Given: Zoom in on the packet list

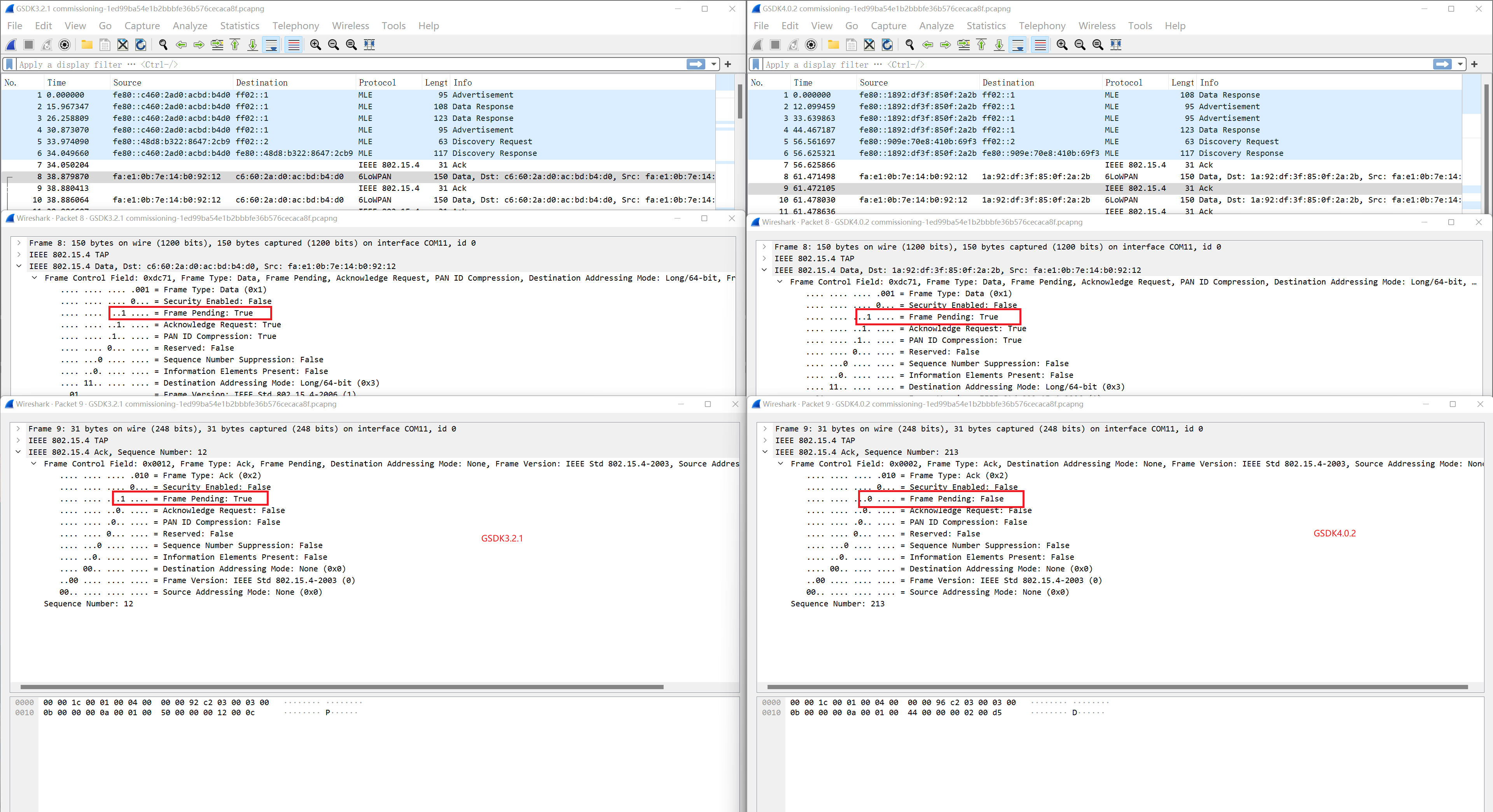Looking at the screenshot, I should tap(315, 45).
